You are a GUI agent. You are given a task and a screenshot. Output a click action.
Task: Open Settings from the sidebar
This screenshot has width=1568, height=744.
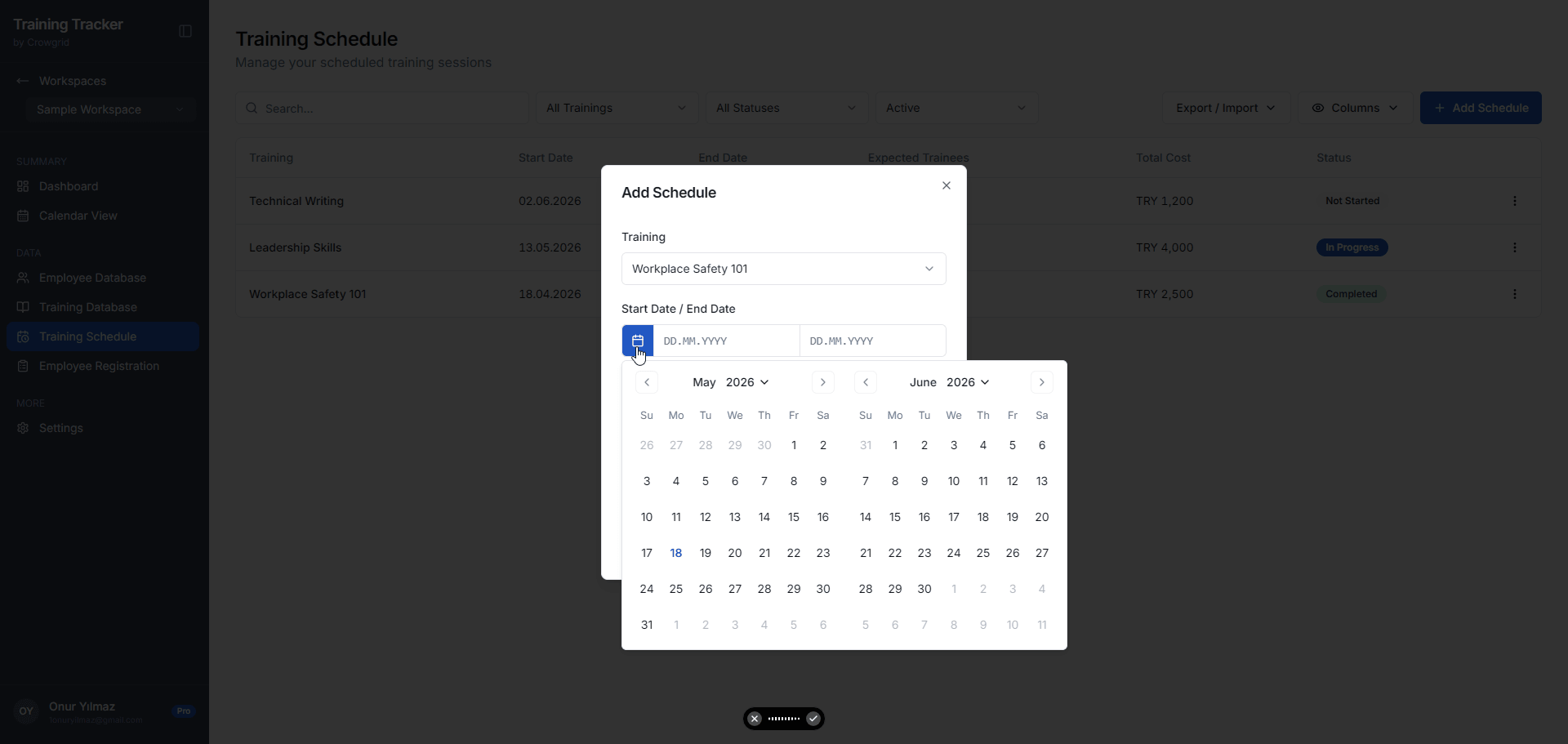pos(103,428)
